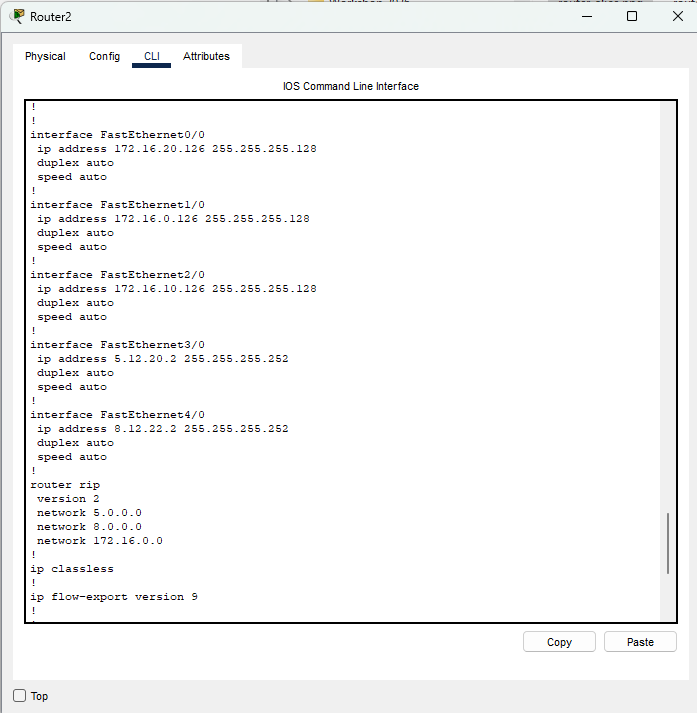
Task: Click the 'network 8.0.0.0' line
Action: click(x=89, y=527)
